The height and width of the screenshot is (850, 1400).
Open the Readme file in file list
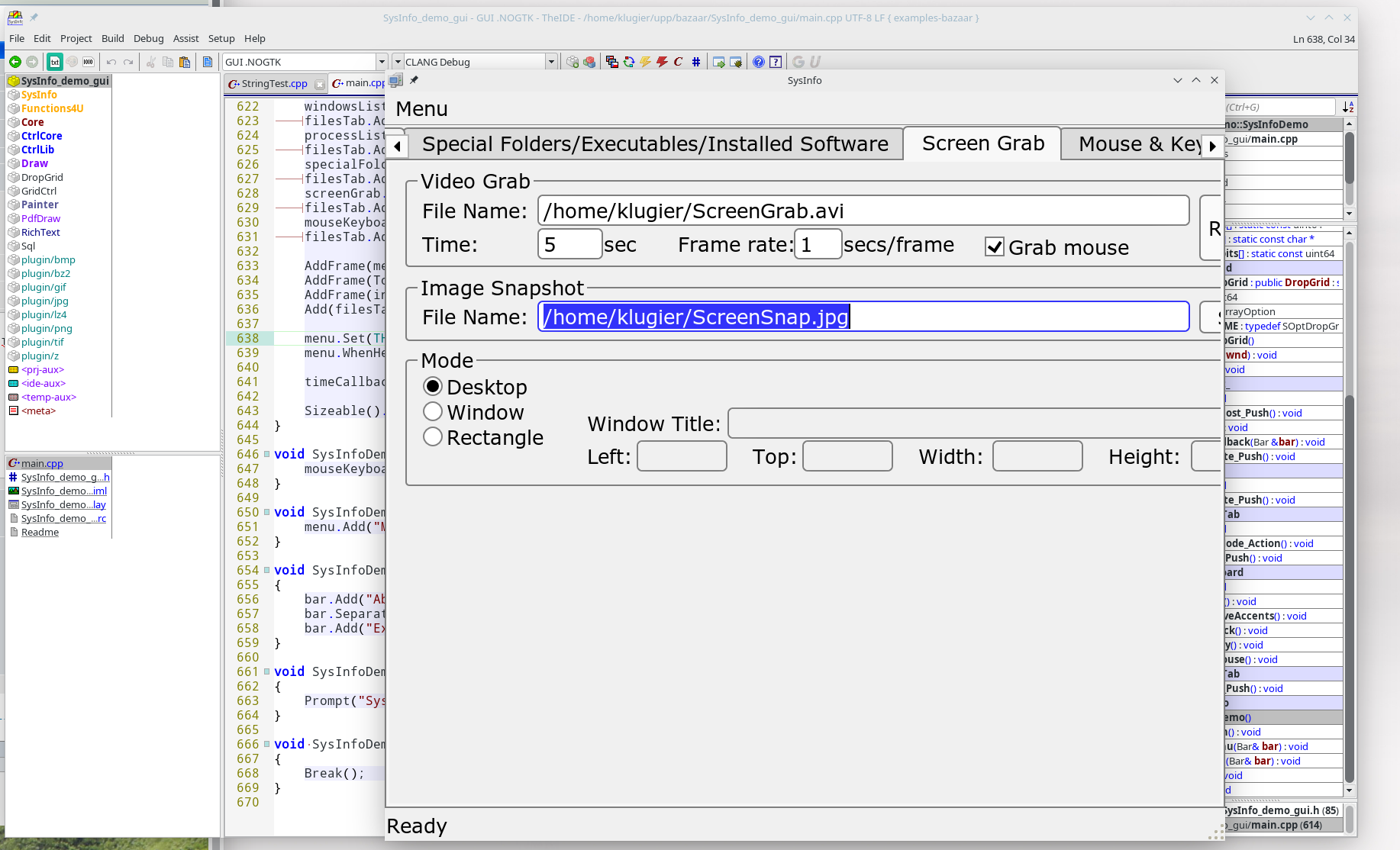40,533
